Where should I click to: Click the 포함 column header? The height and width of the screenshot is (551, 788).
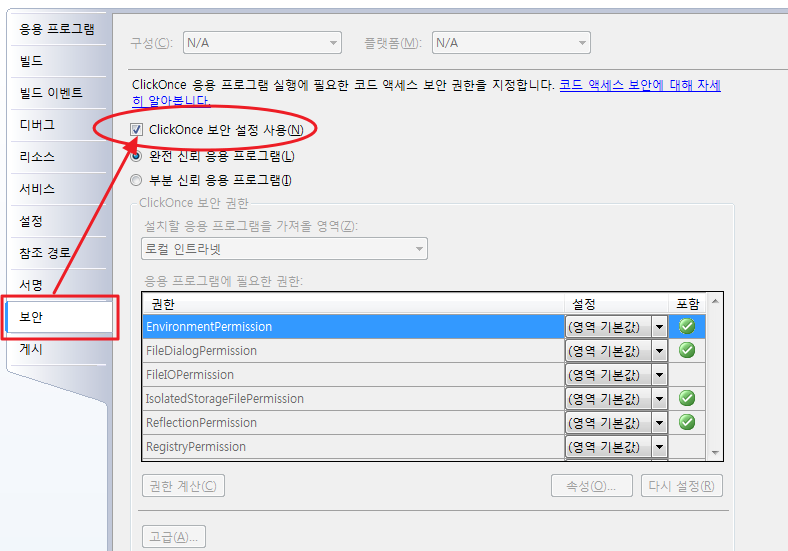tap(687, 304)
